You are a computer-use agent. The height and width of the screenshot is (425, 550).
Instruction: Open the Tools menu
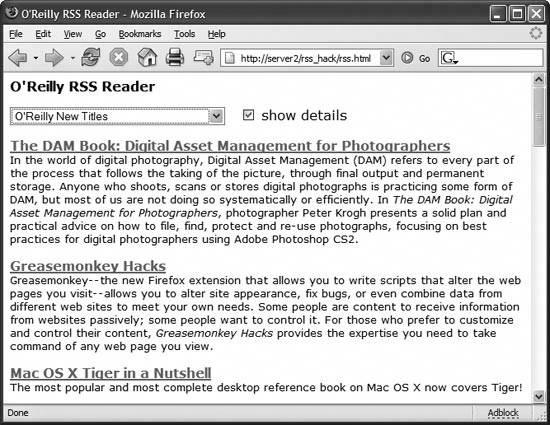click(185, 34)
